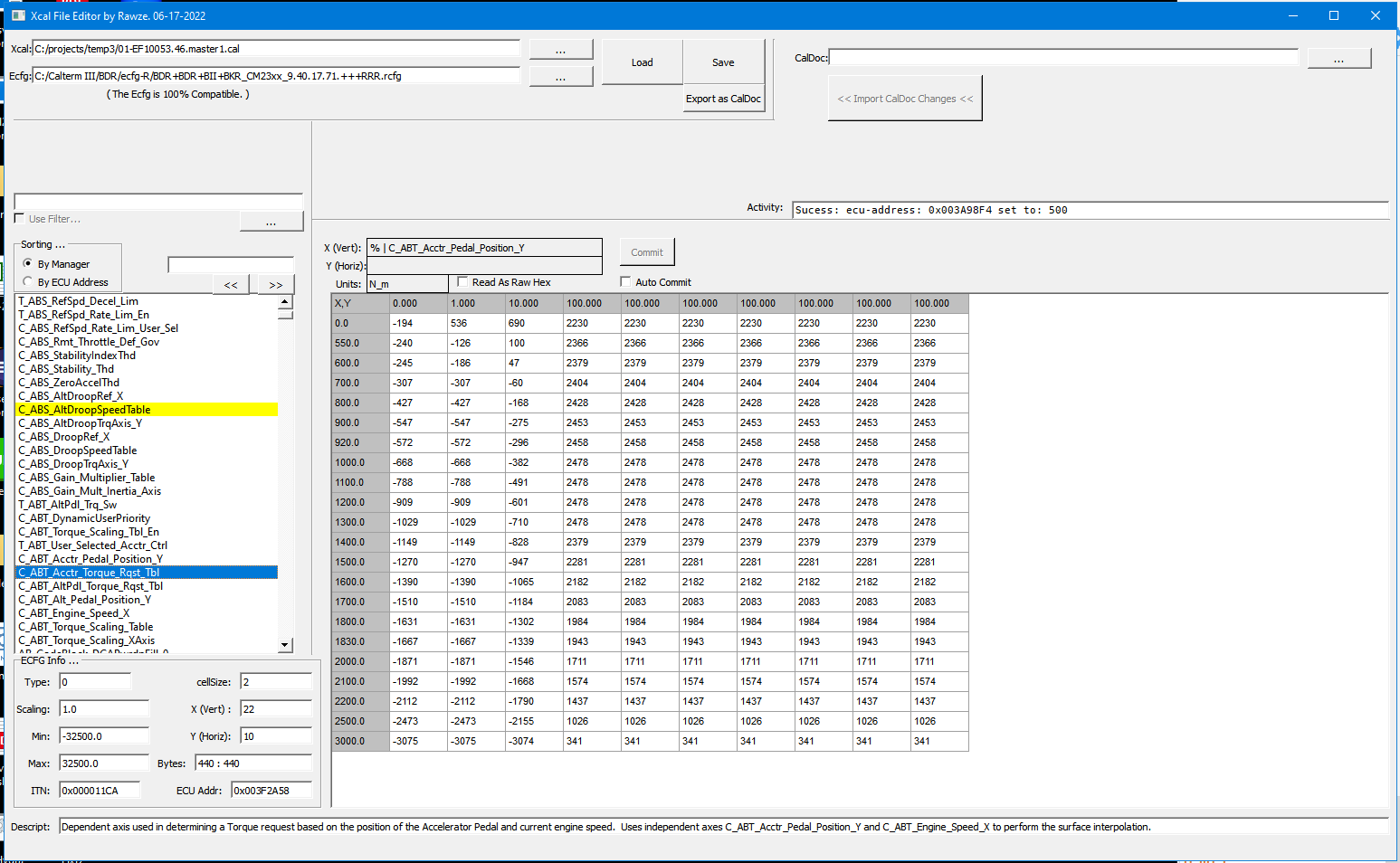Image resolution: width=1400 pixels, height=863 pixels.
Task: Click cell value 690 in table
Action: pyautogui.click(x=535, y=323)
